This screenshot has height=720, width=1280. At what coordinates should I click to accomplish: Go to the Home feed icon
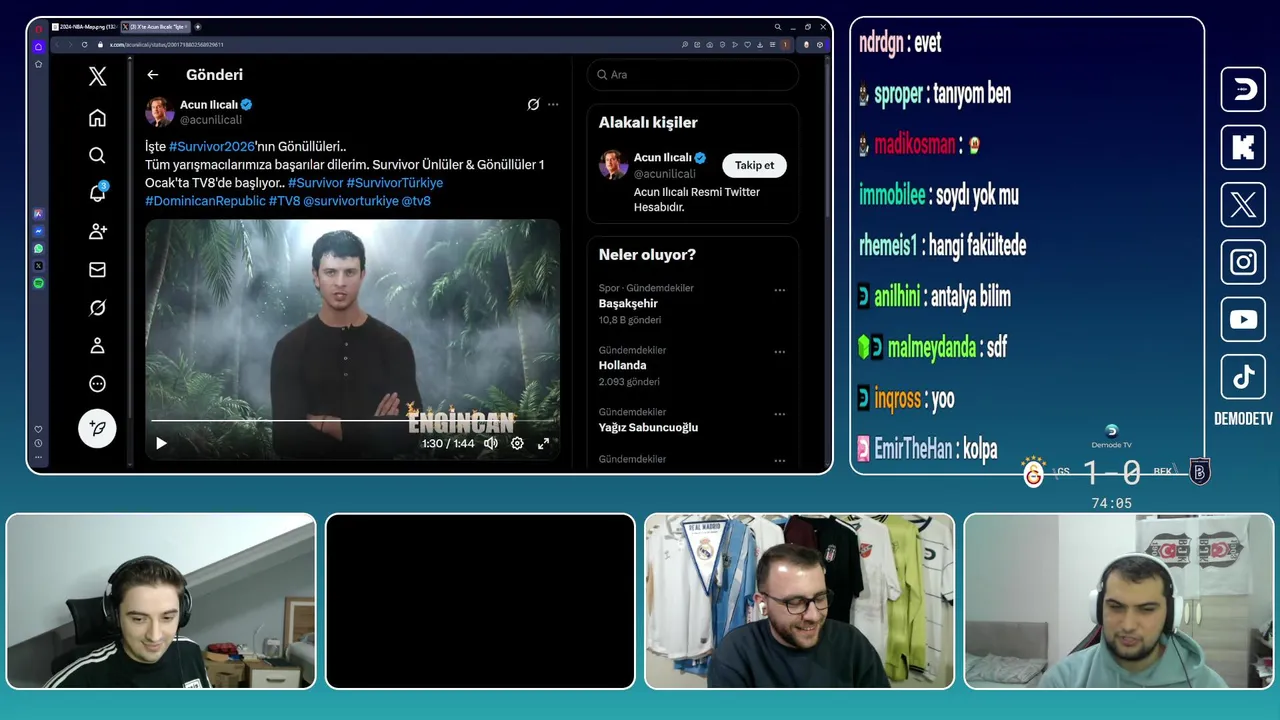pyautogui.click(x=97, y=118)
